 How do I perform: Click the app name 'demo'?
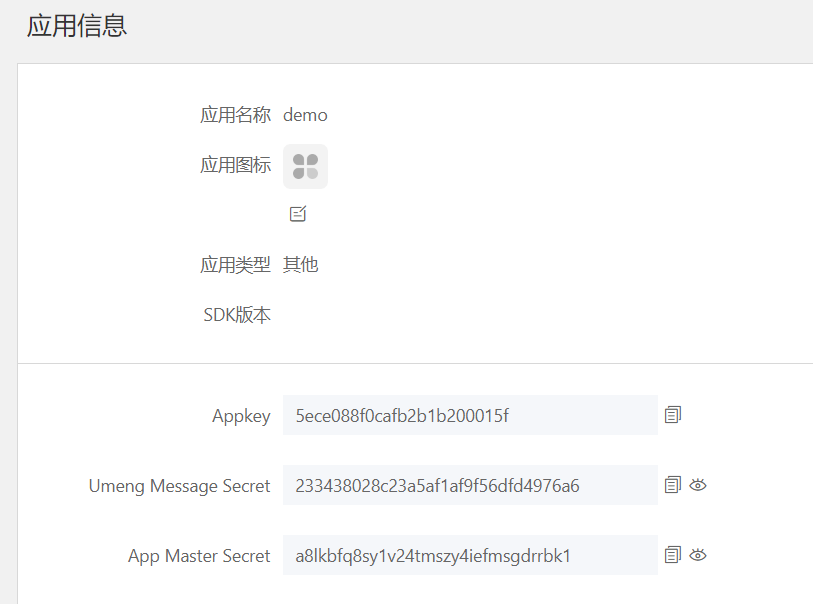tap(305, 115)
